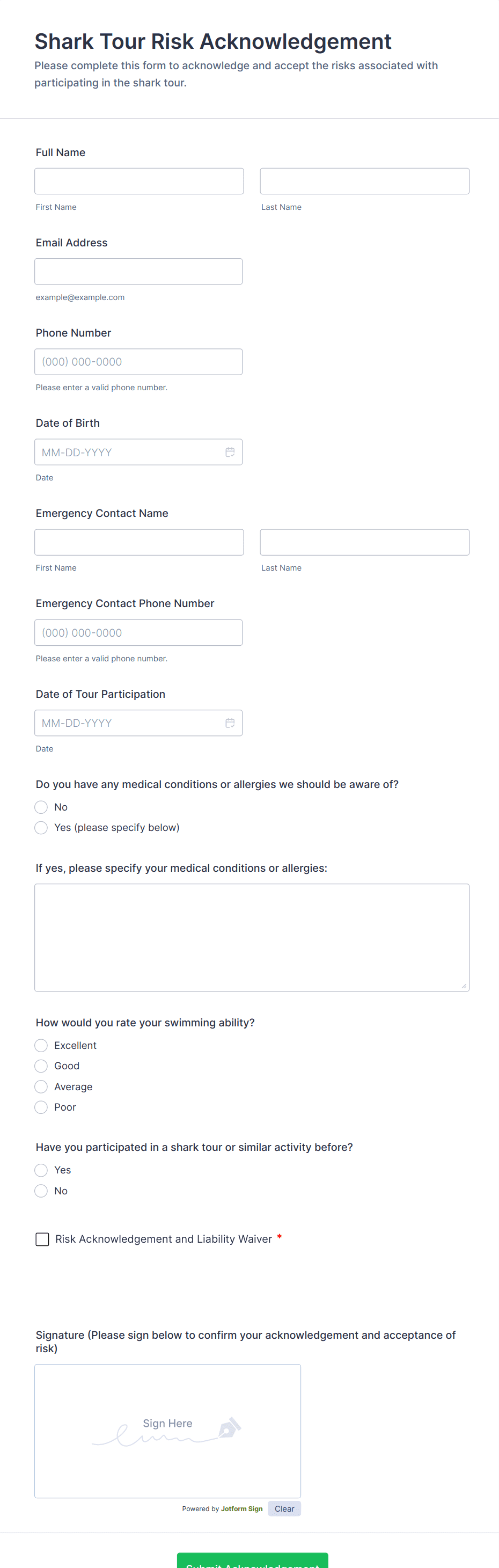Pick Average swimming ability
Viewport: 499px width, 1568px height.
[41, 1086]
